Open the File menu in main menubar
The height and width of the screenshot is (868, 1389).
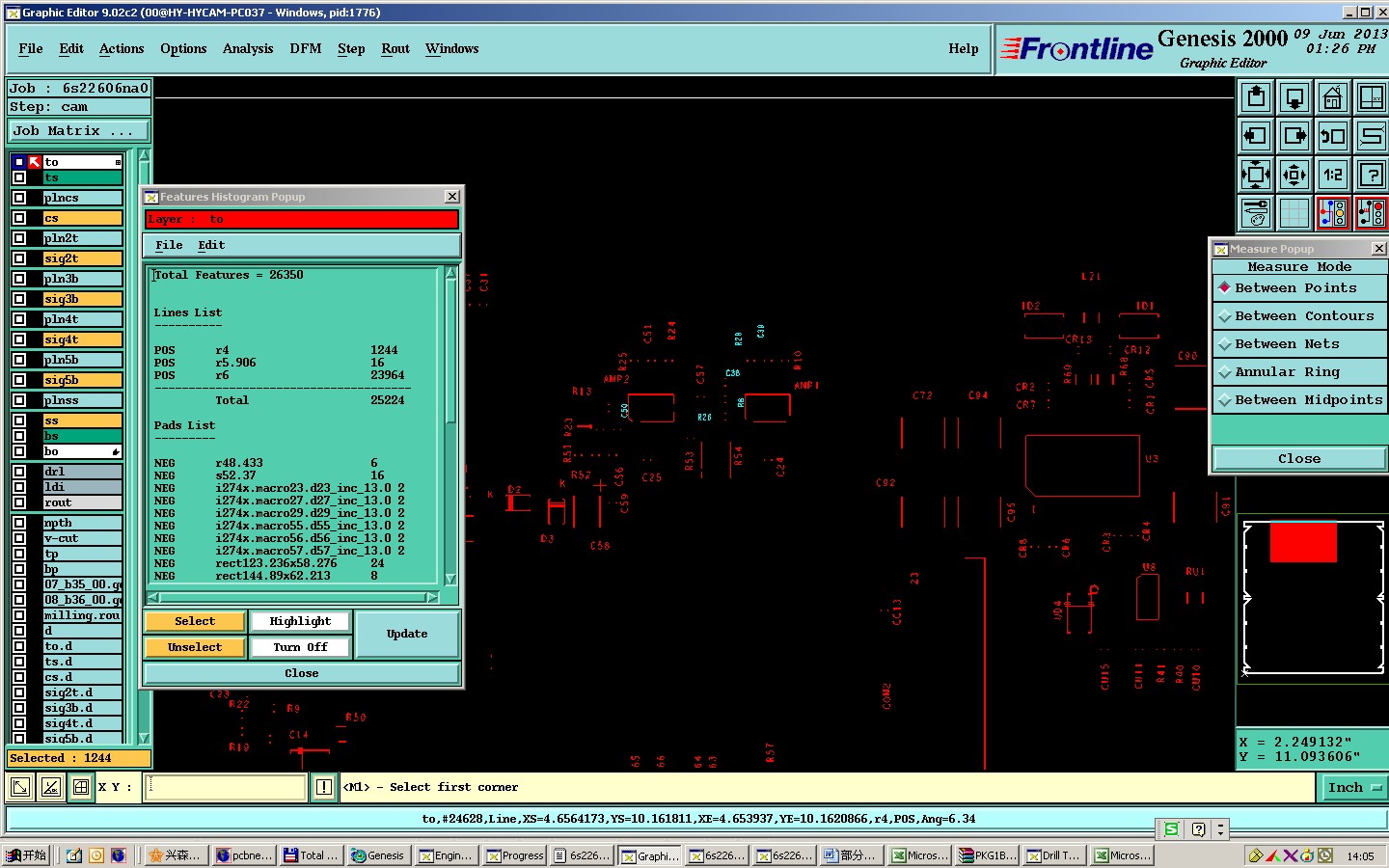(31, 48)
